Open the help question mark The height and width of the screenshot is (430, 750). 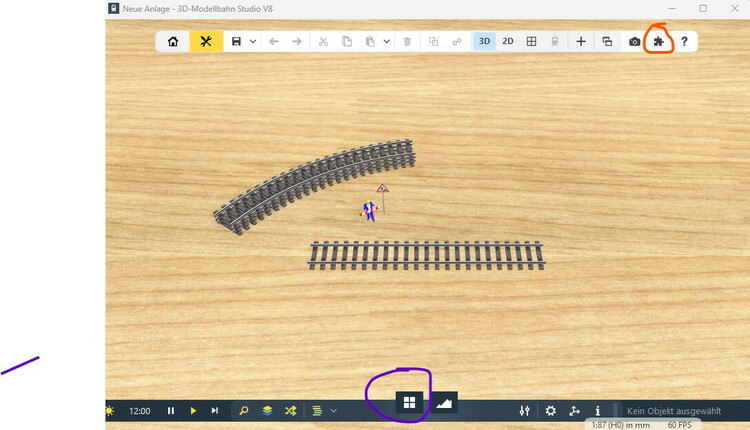point(684,42)
